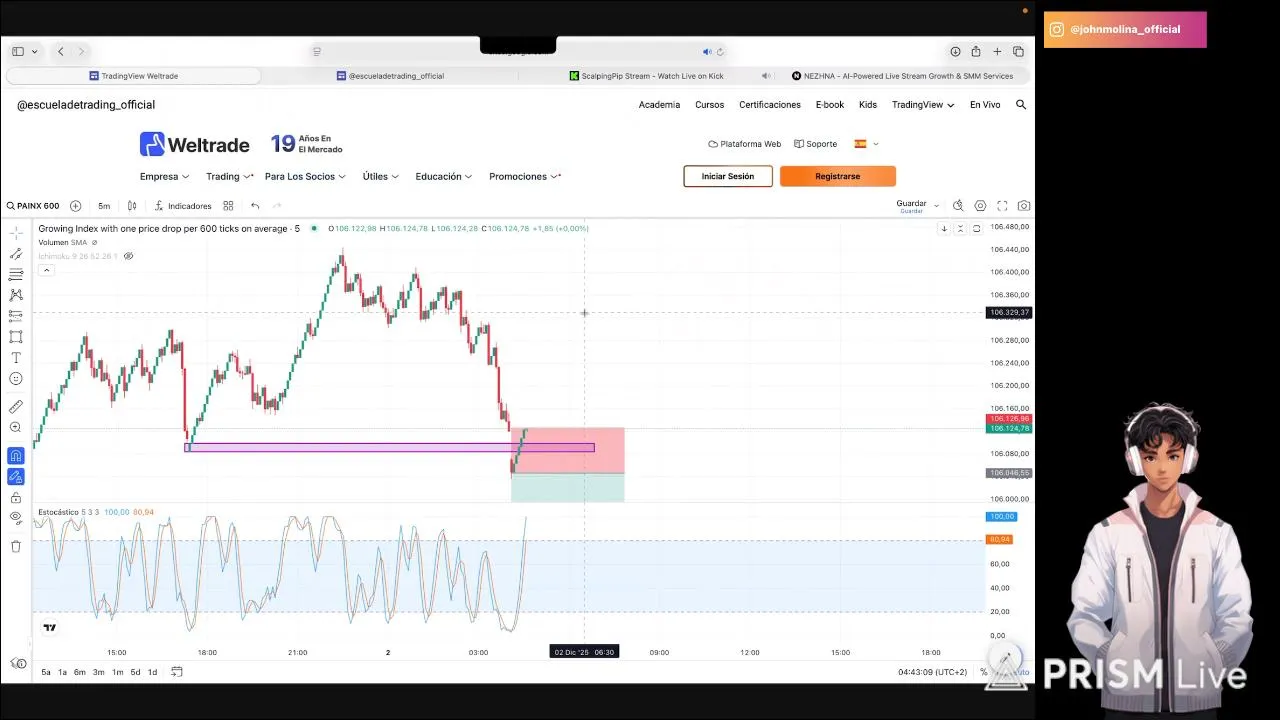The image size is (1280, 720).
Task: Select the trend line drawing tool
Action: (x=16, y=254)
